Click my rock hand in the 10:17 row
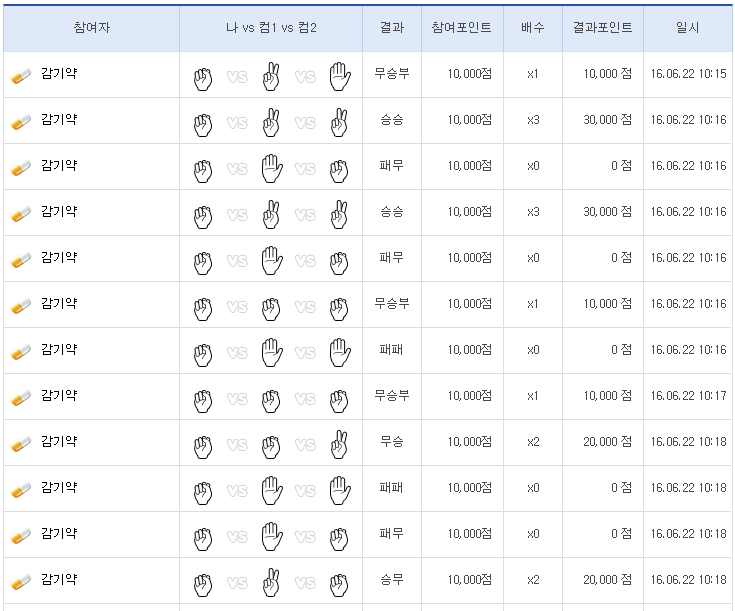 (x=203, y=397)
